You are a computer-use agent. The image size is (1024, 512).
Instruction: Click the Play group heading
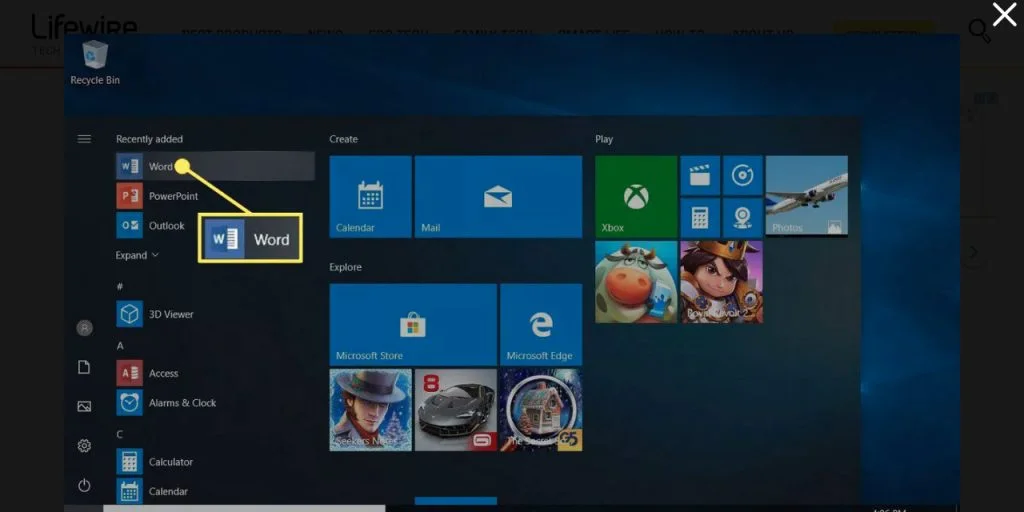pos(604,139)
